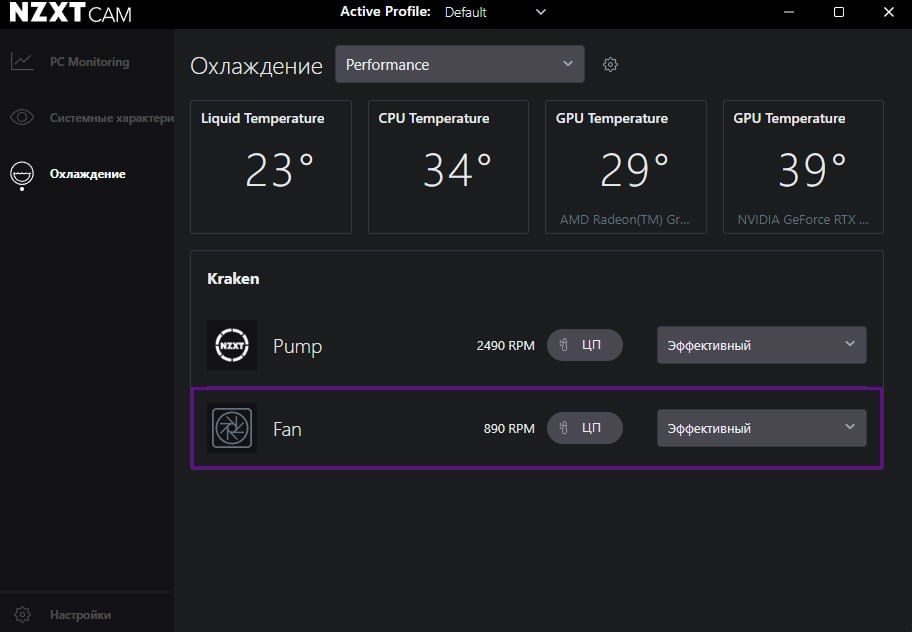Open the Fan Эффективный mode dropdown
This screenshot has height=632, width=912.
click(x=761, y=428)
